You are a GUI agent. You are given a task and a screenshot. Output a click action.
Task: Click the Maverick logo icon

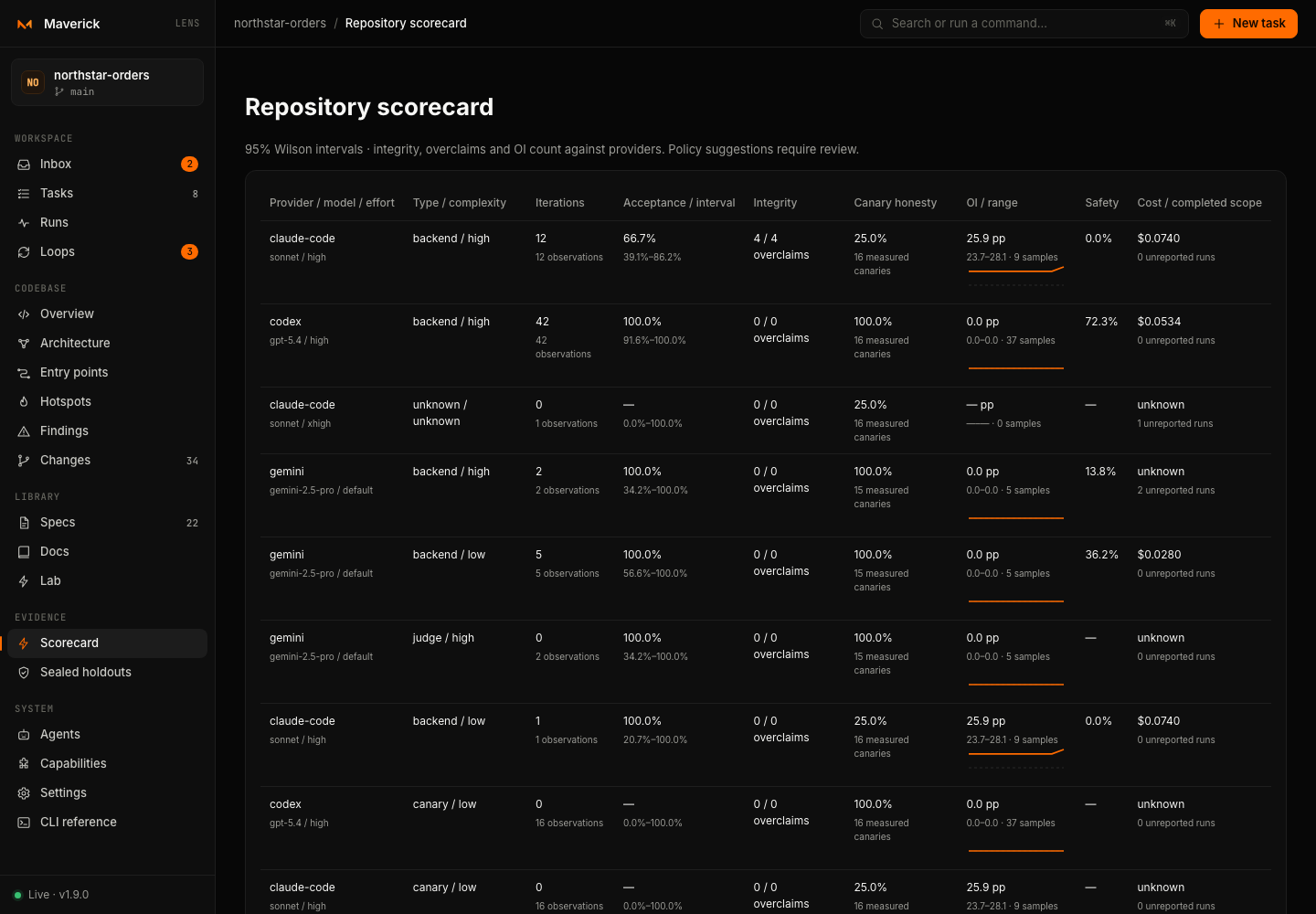tap(25, 24)
